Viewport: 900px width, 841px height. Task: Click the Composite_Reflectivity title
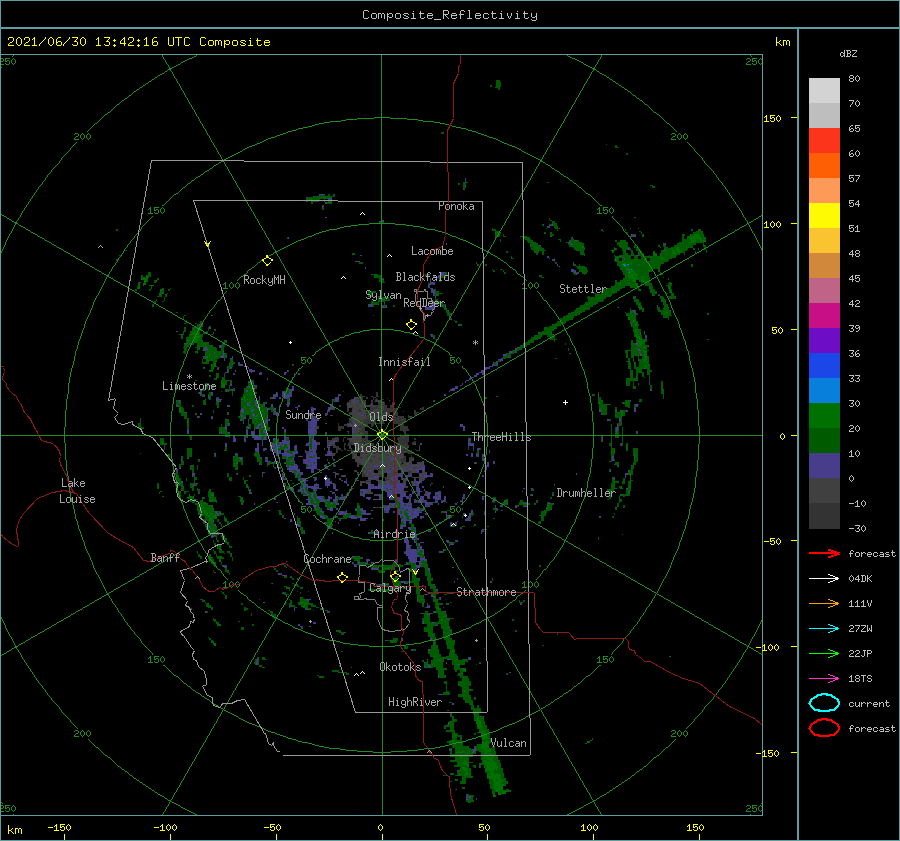tap(450, 15)
